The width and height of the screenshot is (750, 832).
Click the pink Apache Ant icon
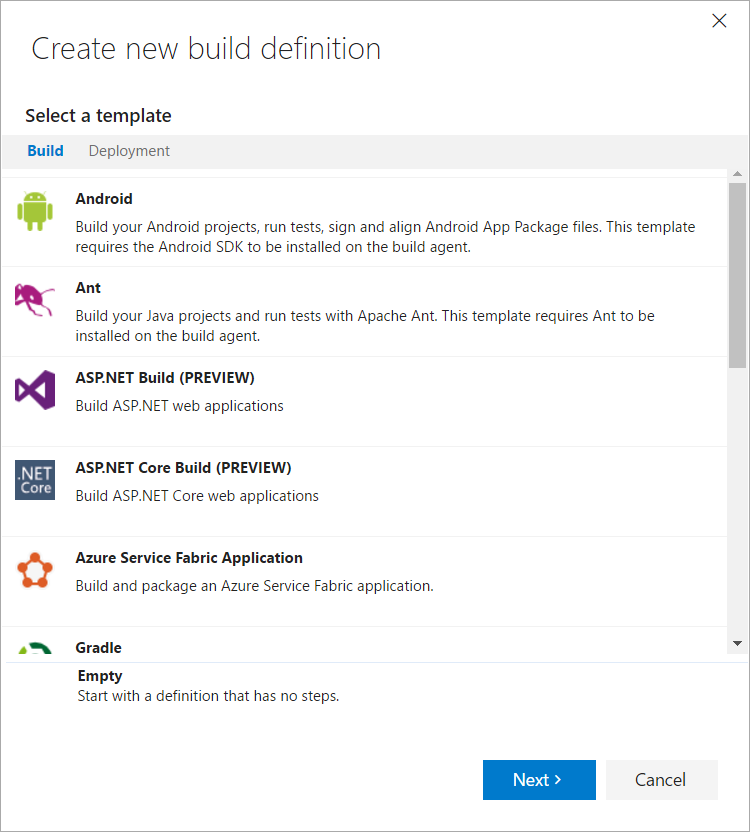point(35,300)
